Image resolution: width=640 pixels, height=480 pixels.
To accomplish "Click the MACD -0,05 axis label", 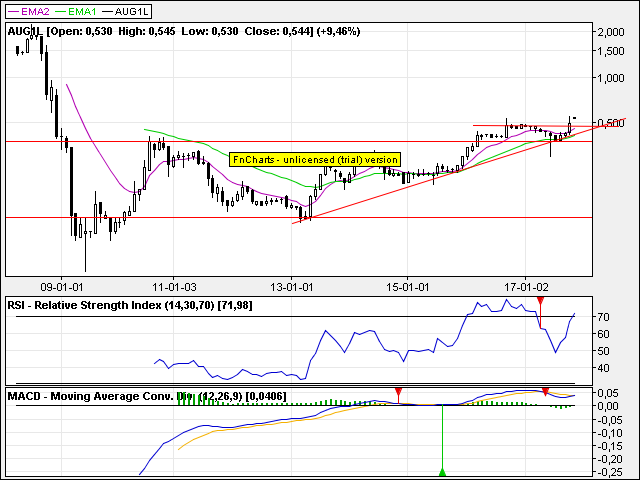I will tap(611, 420).
